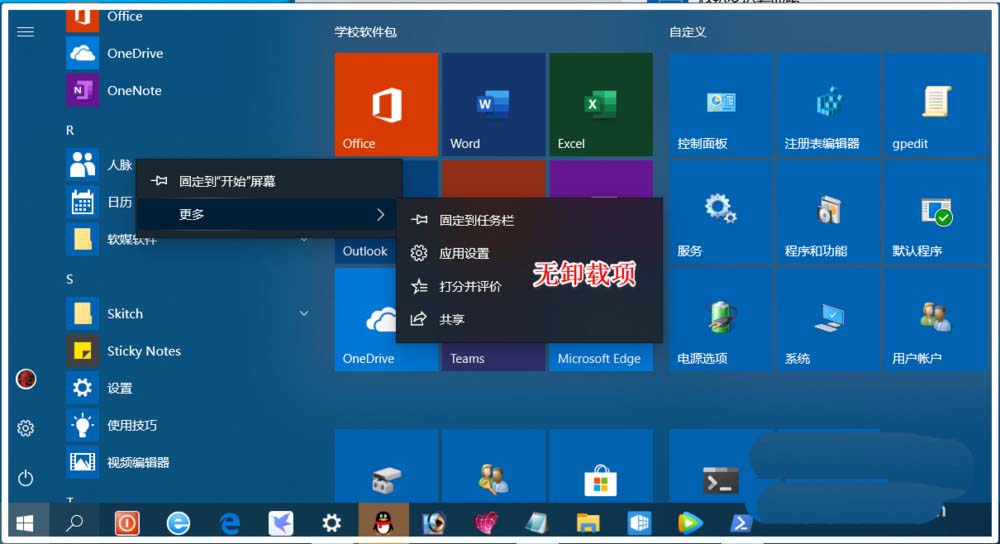Open the Microsoft Edge tile

coord(601,357)
